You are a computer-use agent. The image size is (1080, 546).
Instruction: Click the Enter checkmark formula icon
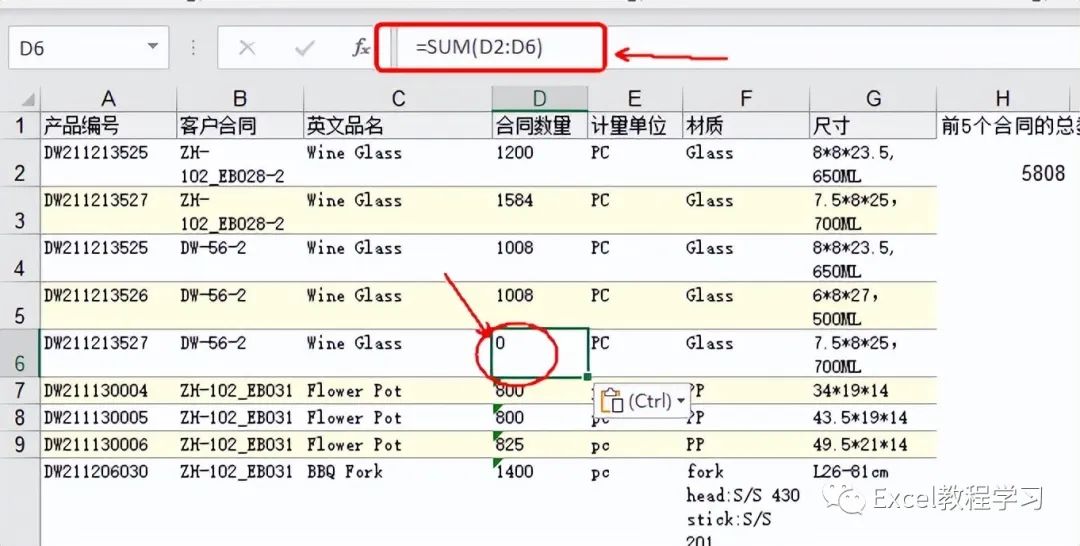tap(305, 47)
